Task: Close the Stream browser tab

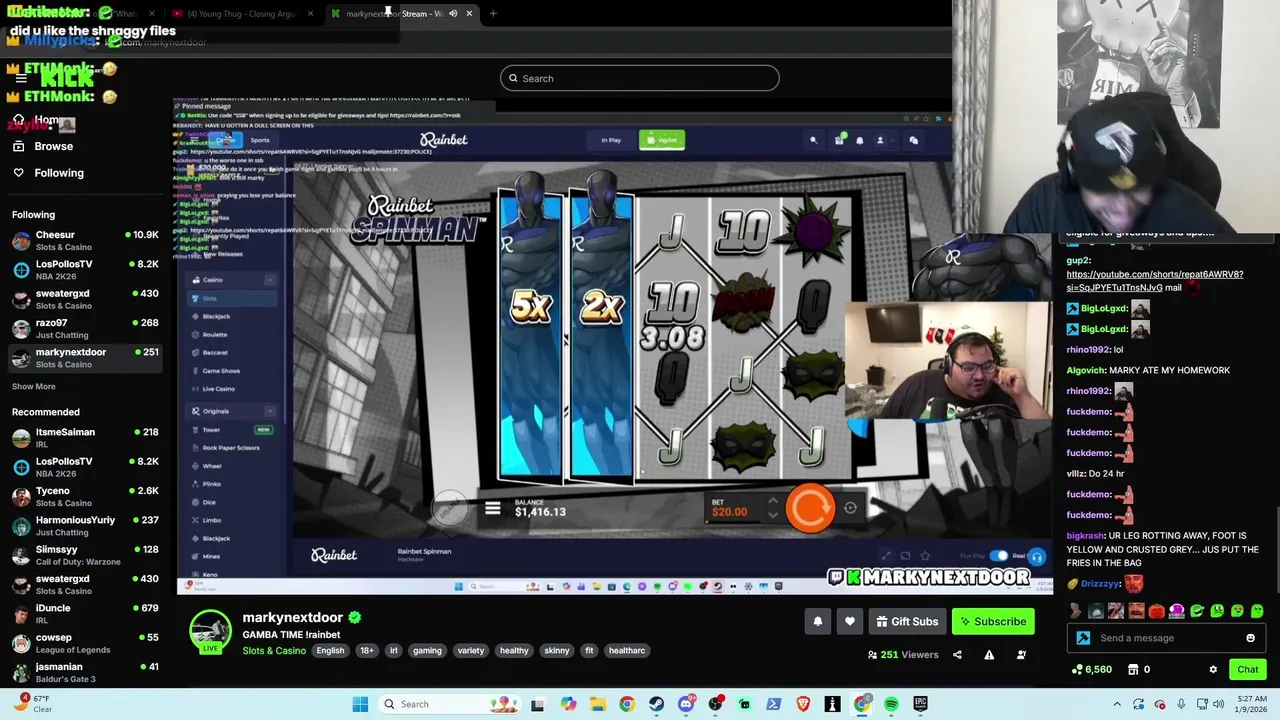Action: pos(469,14)
